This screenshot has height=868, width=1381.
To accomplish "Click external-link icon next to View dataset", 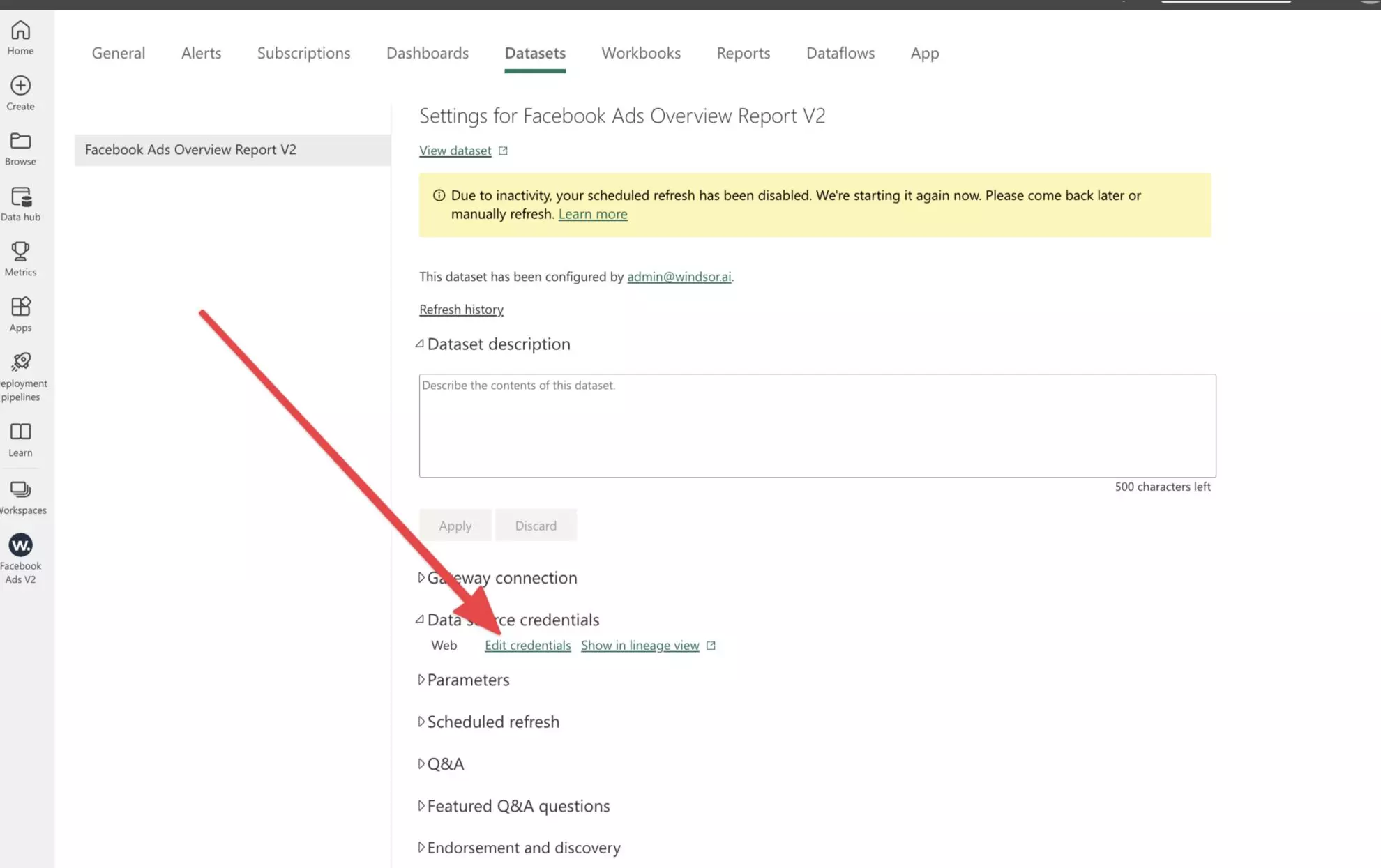I will click(503, 151).
